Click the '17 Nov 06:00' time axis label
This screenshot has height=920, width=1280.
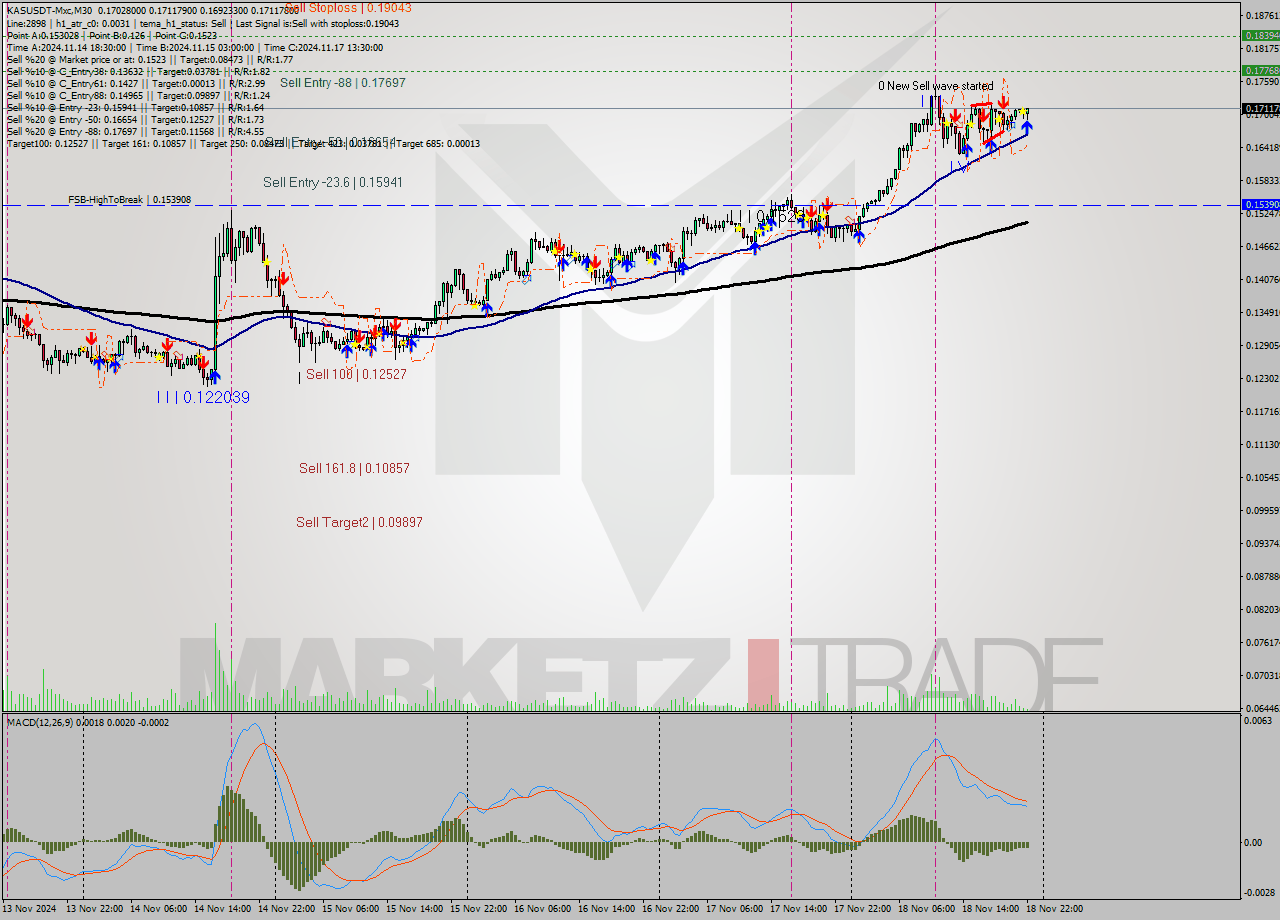pyautogui.click(x=736, y=909)
